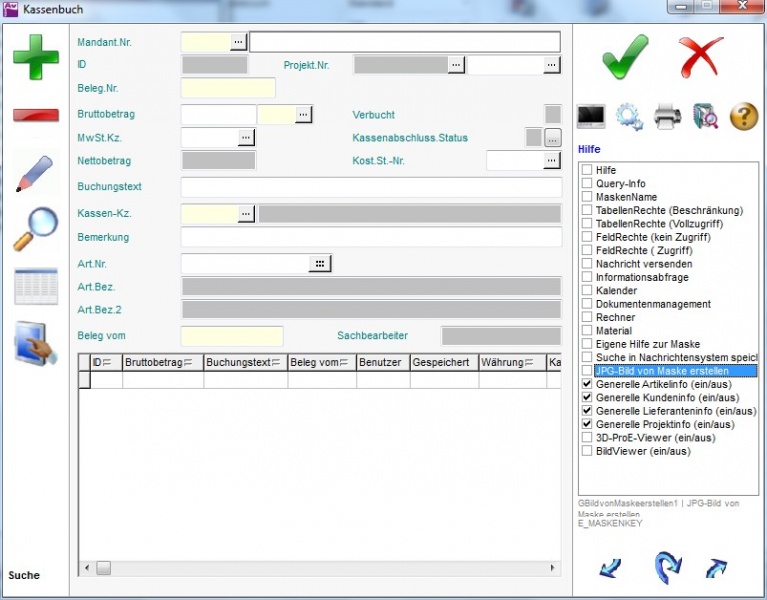Screen dimensions: 767x600
Task: Click the Art.Nr. lookup button
Action: [319, 264]
